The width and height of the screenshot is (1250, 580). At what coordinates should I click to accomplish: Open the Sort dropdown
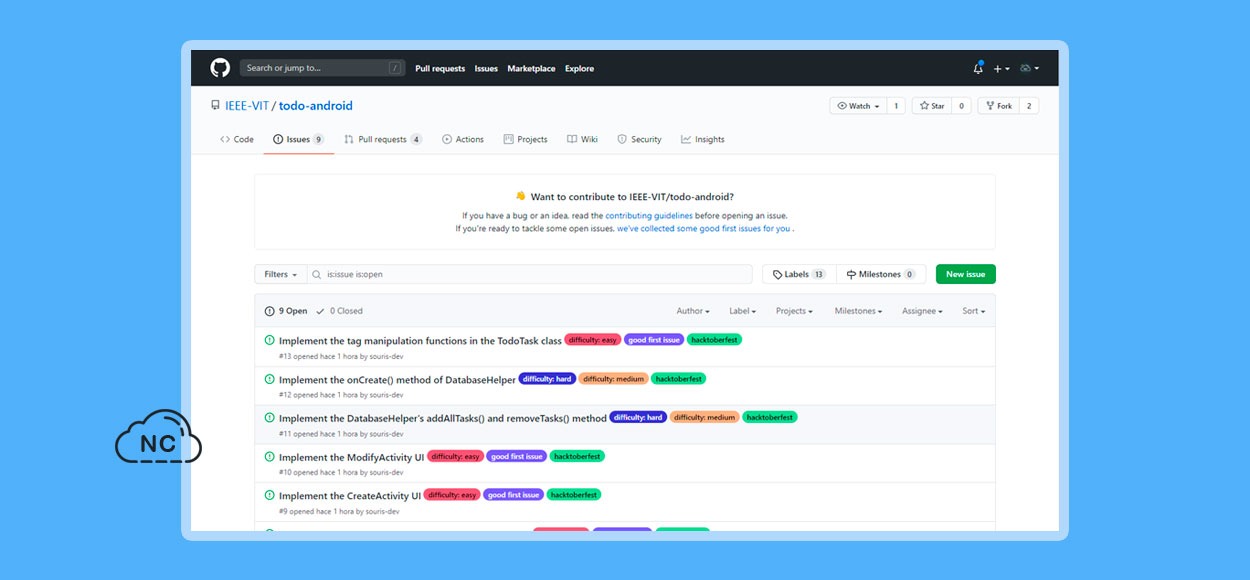click(x=974, y=311)
